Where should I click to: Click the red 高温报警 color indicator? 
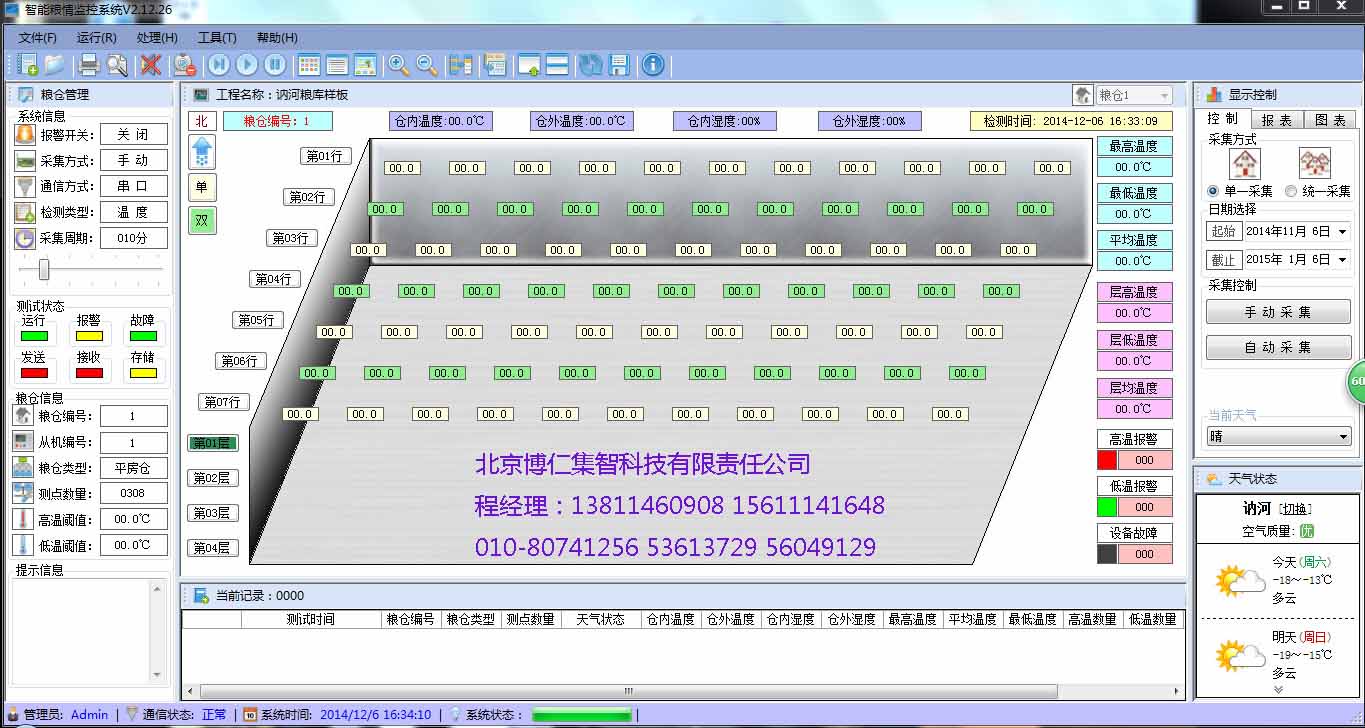(x=1107, y=460)
